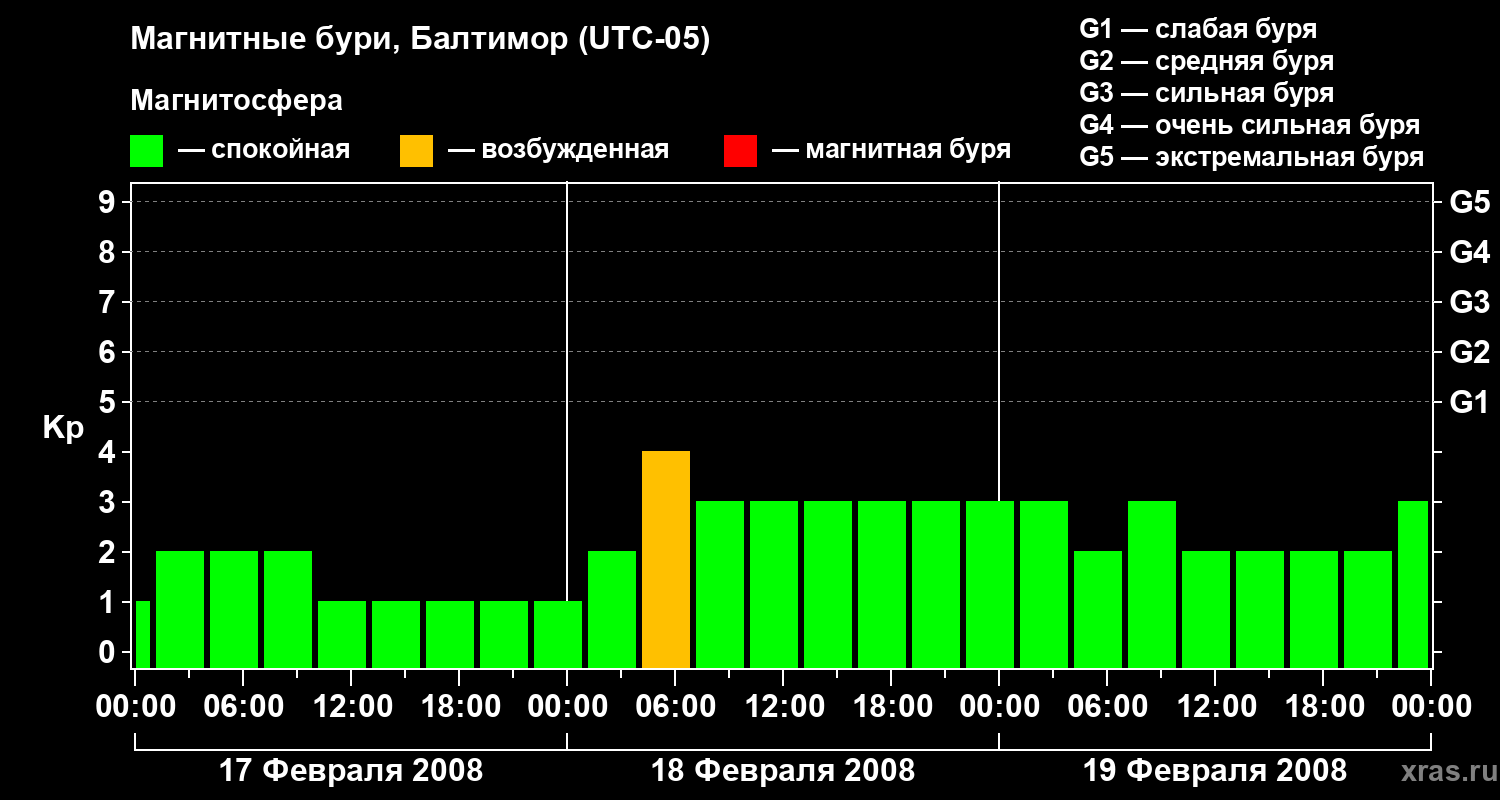
Task: Click the right-axis 'G4' level label
Action: (1469, 252)
